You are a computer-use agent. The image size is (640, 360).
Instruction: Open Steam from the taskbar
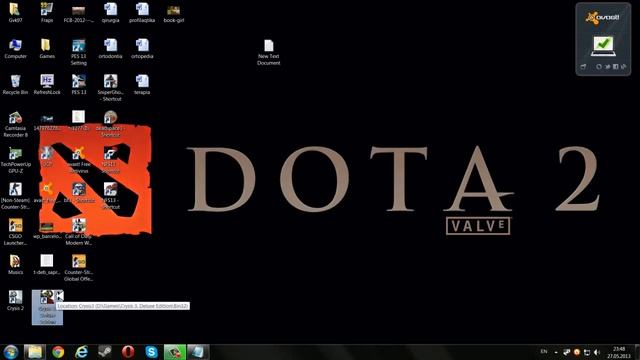coord(104,352)
